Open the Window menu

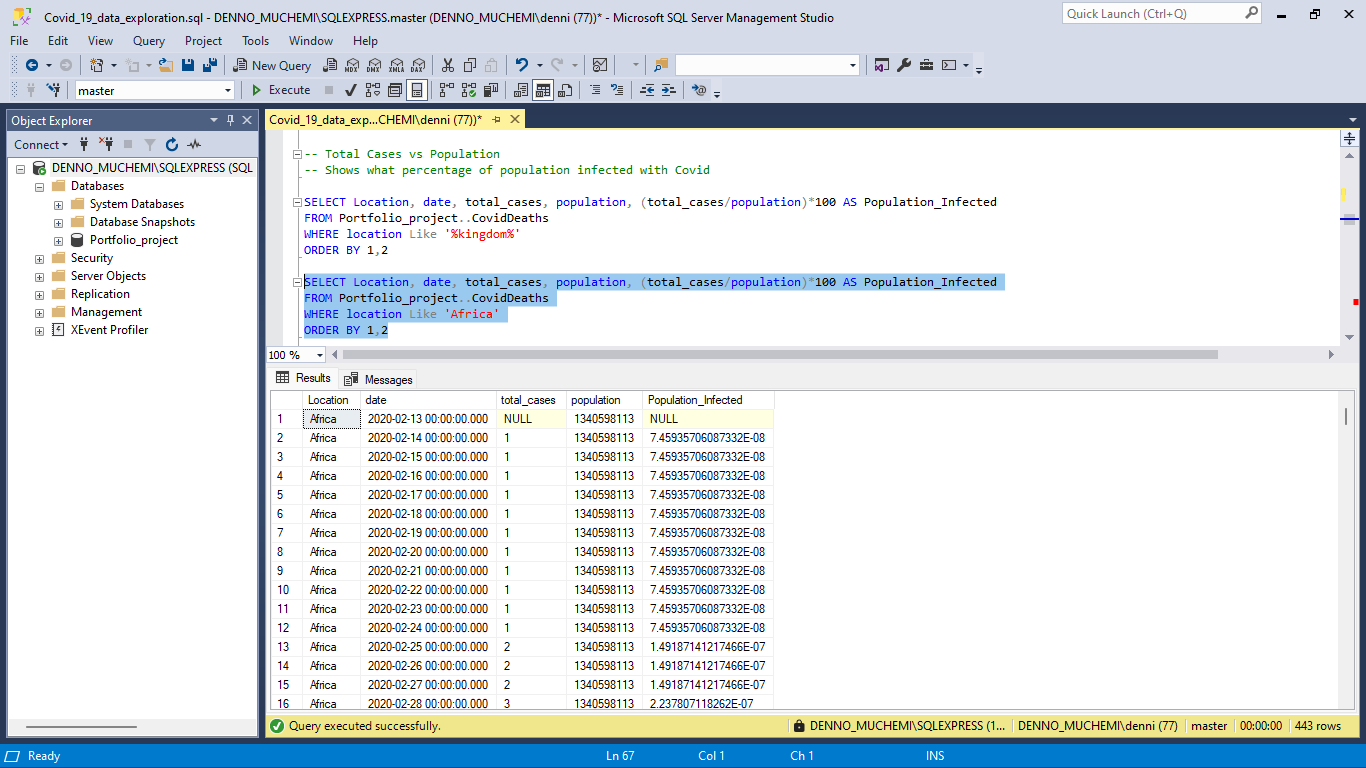tap(311, 41)
